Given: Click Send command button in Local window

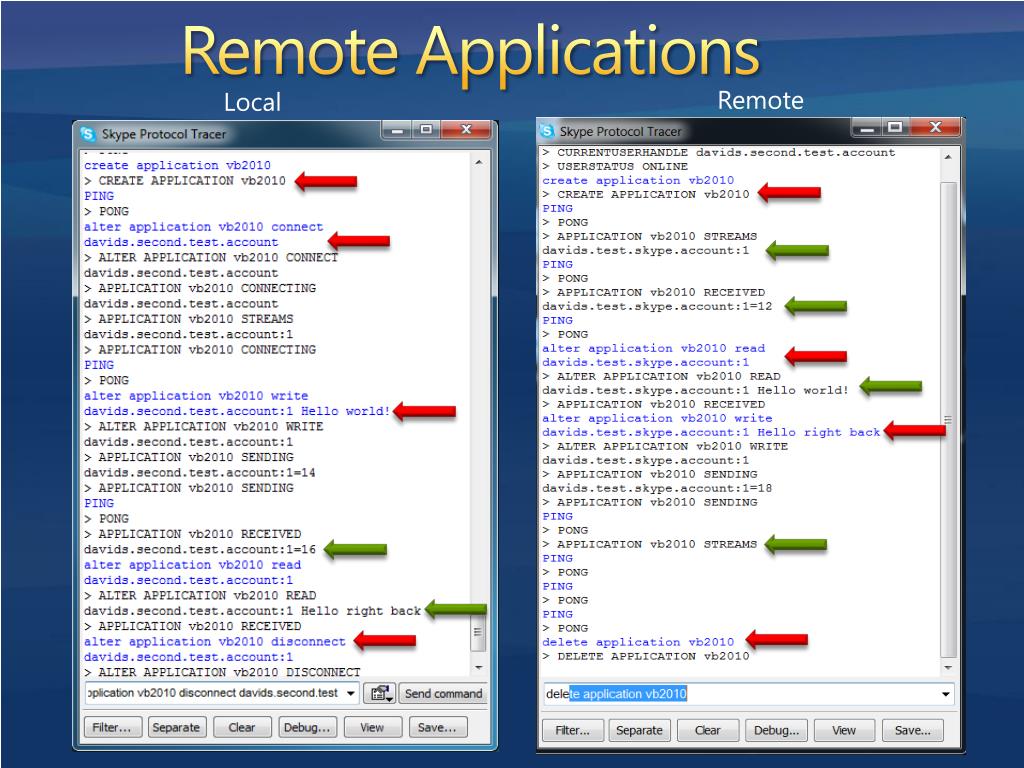Looking at the screenshot, I should click(x=443, y=694).
